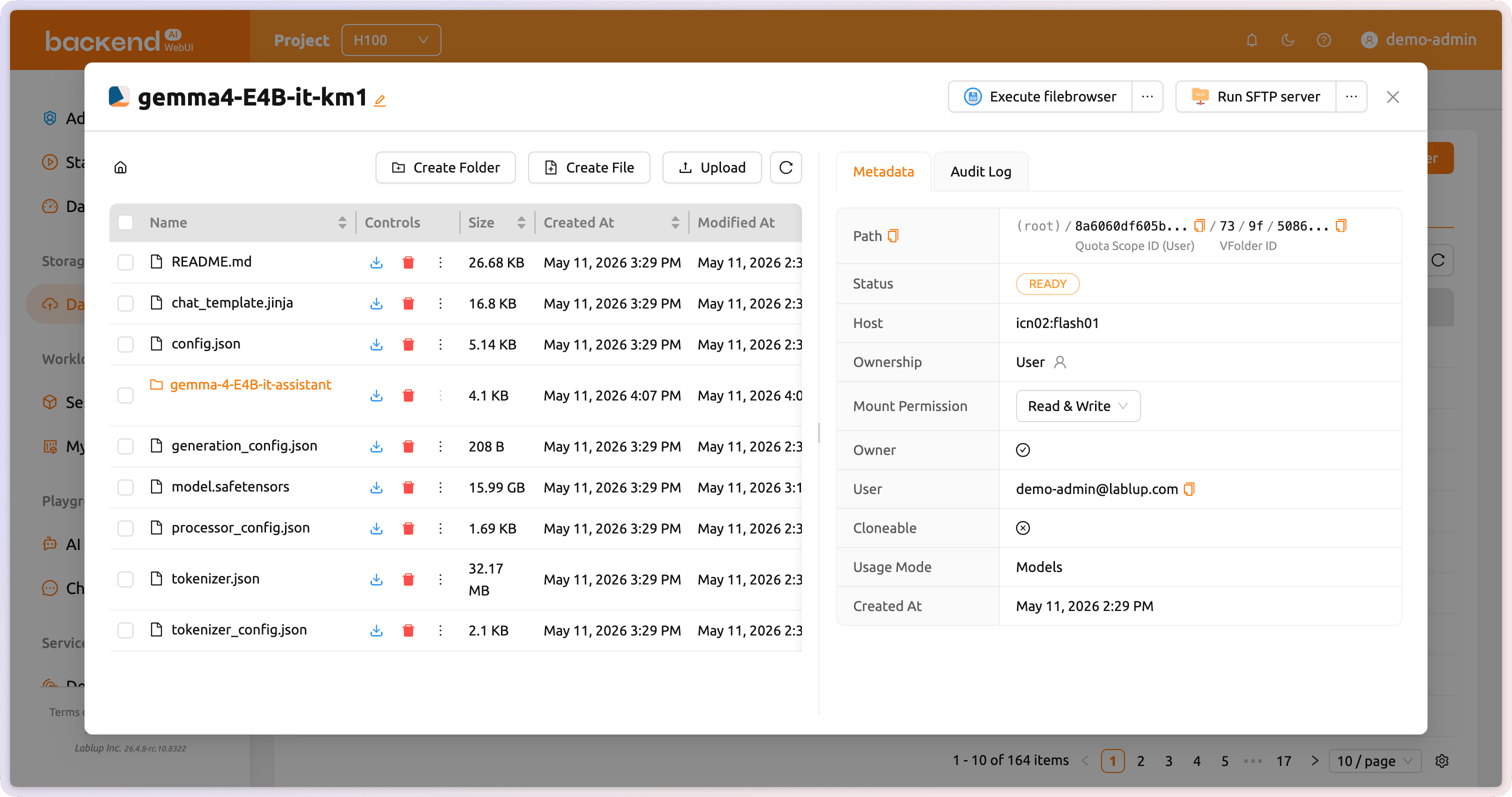Check the processor_config.json checkbox
The height and width of the screenshot is (797, 1512).
pyautogui.click(x=125, y=529)
